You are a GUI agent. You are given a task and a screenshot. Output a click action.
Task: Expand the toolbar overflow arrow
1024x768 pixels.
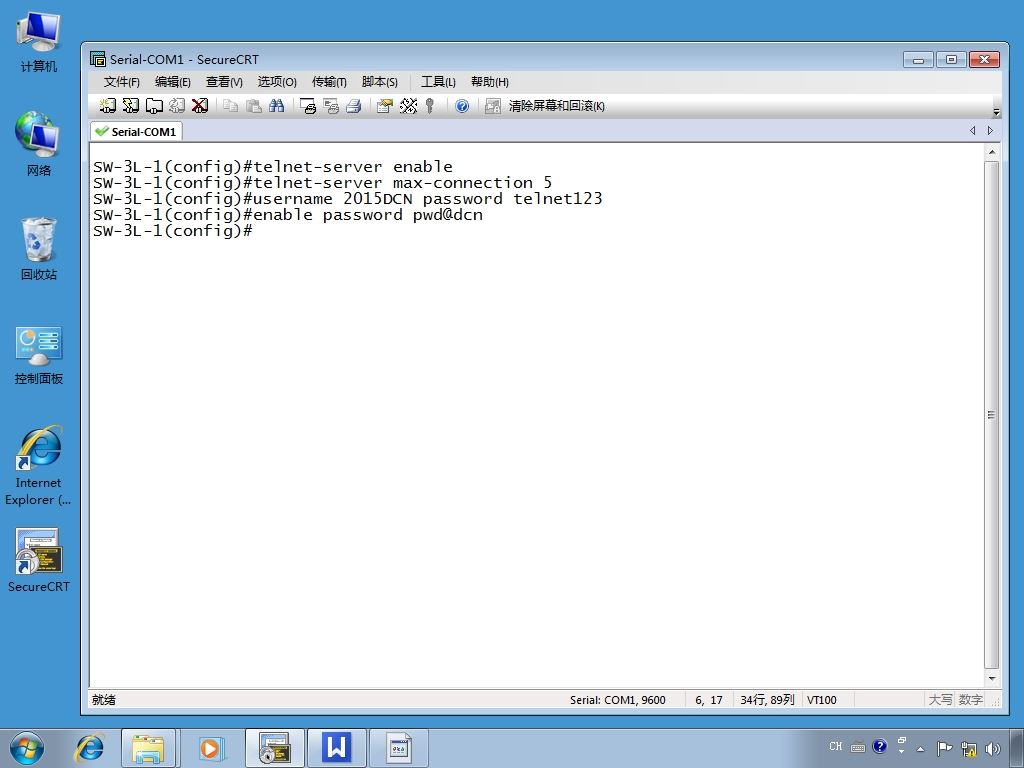coord(996,112)
